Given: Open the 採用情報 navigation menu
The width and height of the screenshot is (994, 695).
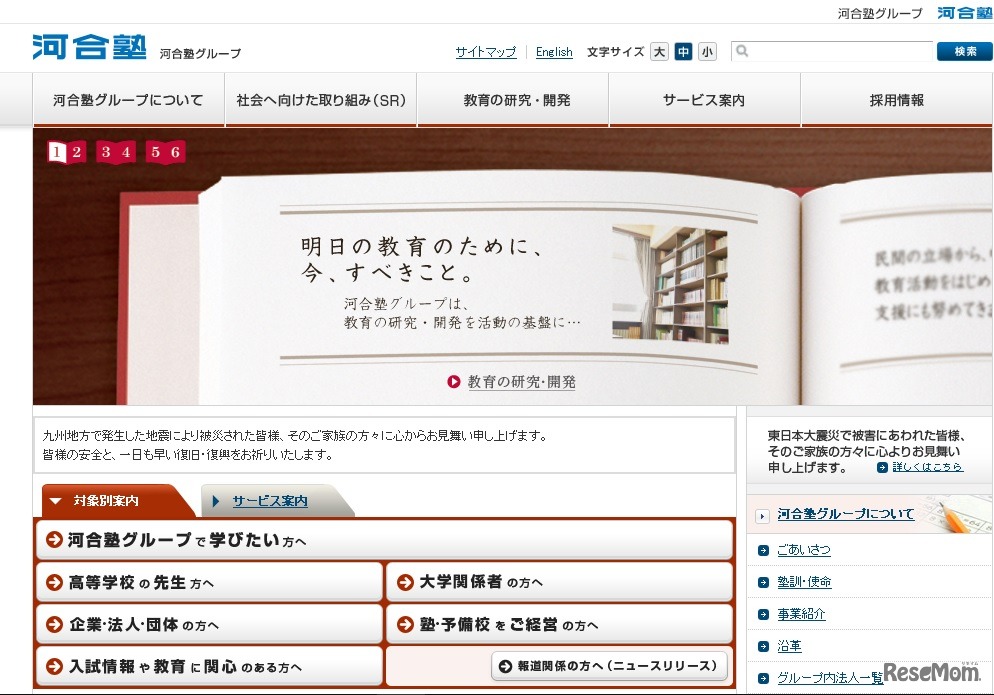Looking at the screenshot, I should 895,99.
